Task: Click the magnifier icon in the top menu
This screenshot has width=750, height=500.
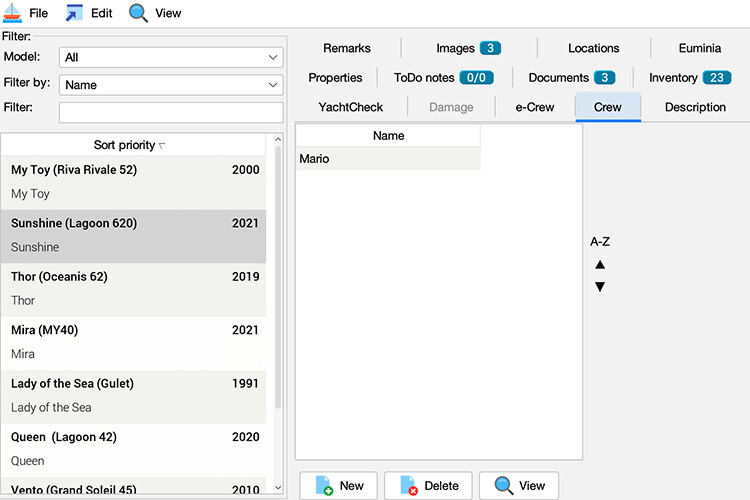Action: click(x=138, y=13)
